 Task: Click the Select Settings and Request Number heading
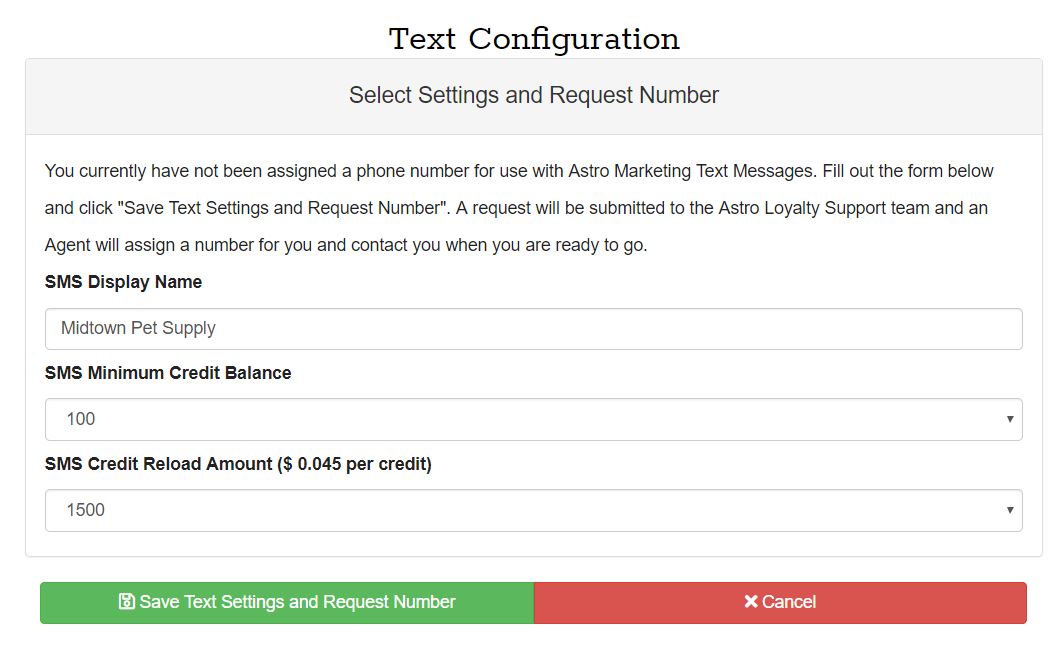(x=534, y=95)
